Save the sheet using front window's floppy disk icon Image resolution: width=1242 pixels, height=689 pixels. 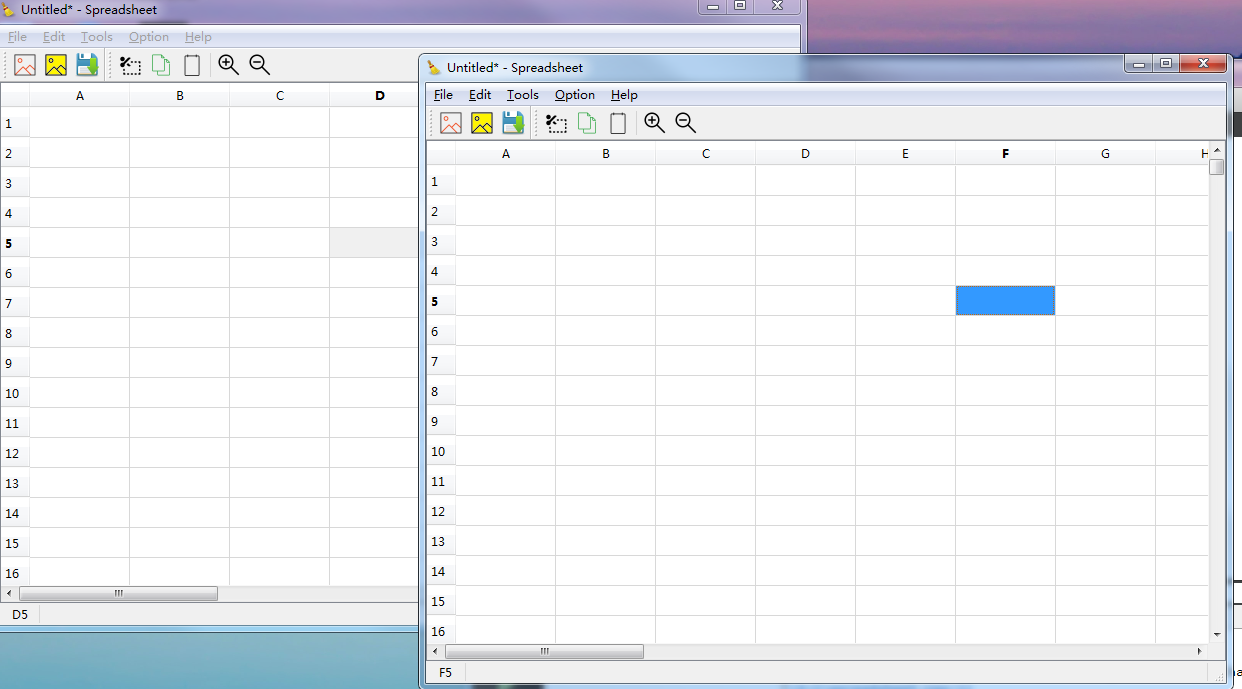click(513, 123)
